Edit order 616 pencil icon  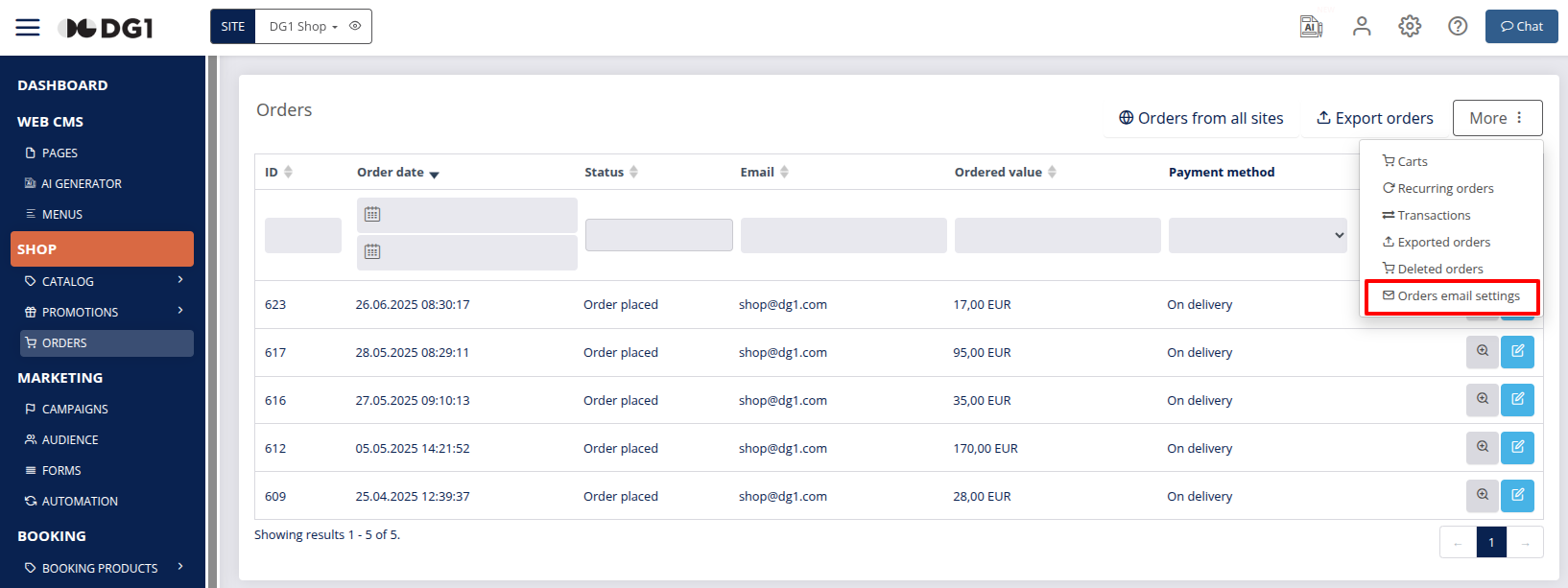pyautogui.click(x=1518, y=400)
